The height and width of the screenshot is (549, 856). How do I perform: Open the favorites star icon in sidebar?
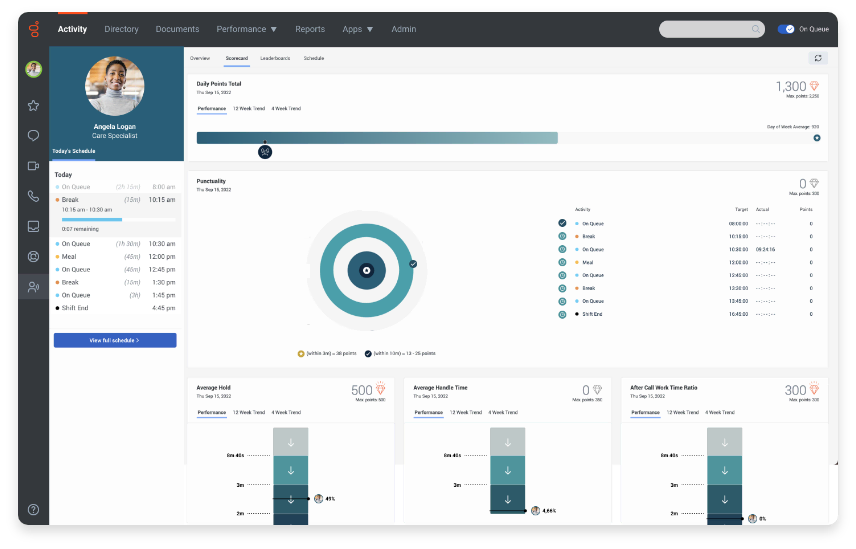click(x=33, y=105)
